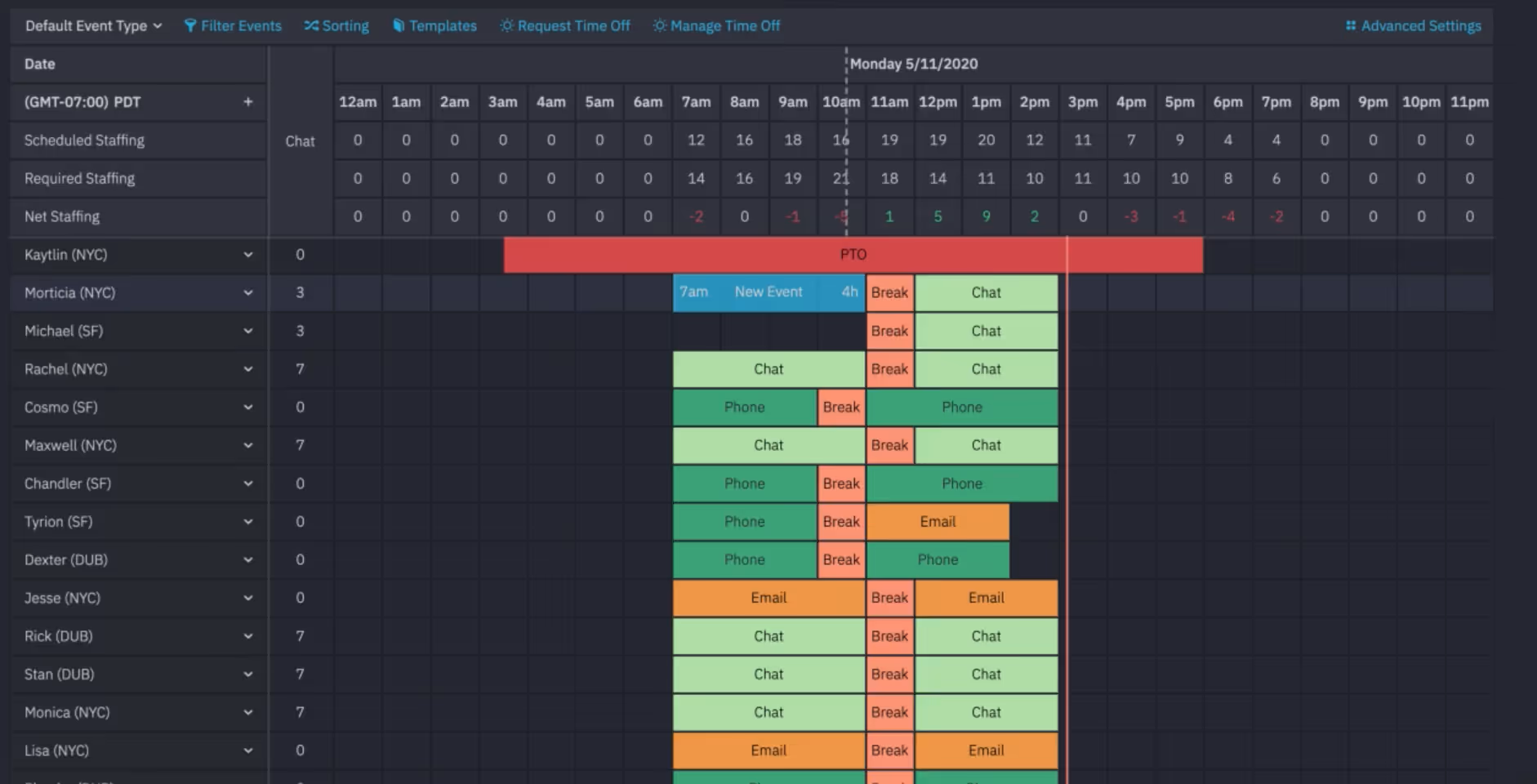Open the Default Event Type dropdown

pyautogui.click(x=93, y=25)
